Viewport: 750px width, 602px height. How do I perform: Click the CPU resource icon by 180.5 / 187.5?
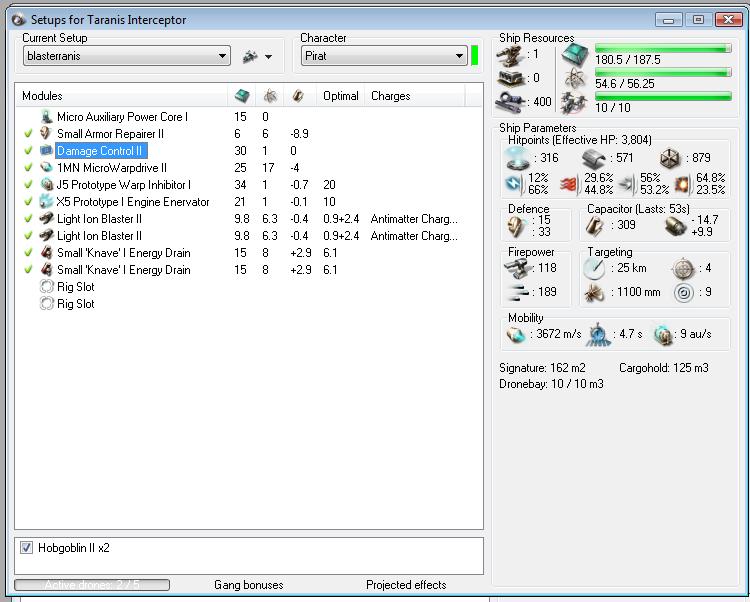[x=574, y=54]
